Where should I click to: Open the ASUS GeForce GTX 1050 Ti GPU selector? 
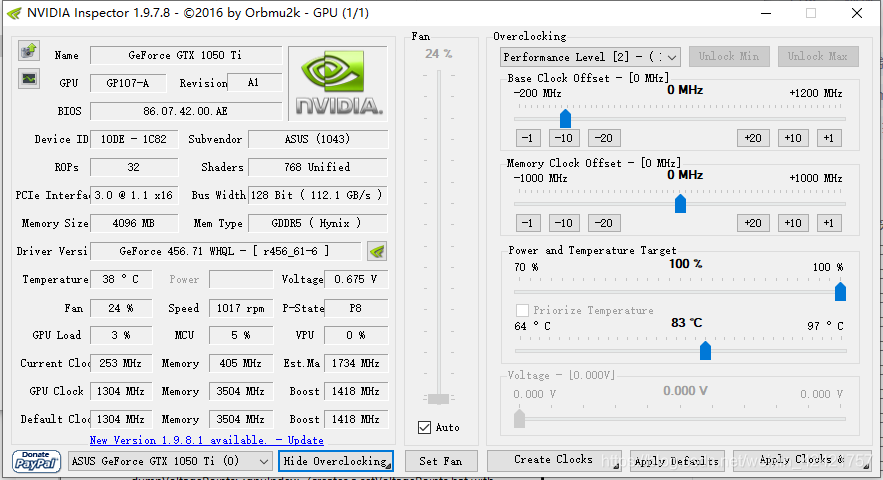point(171,461)
